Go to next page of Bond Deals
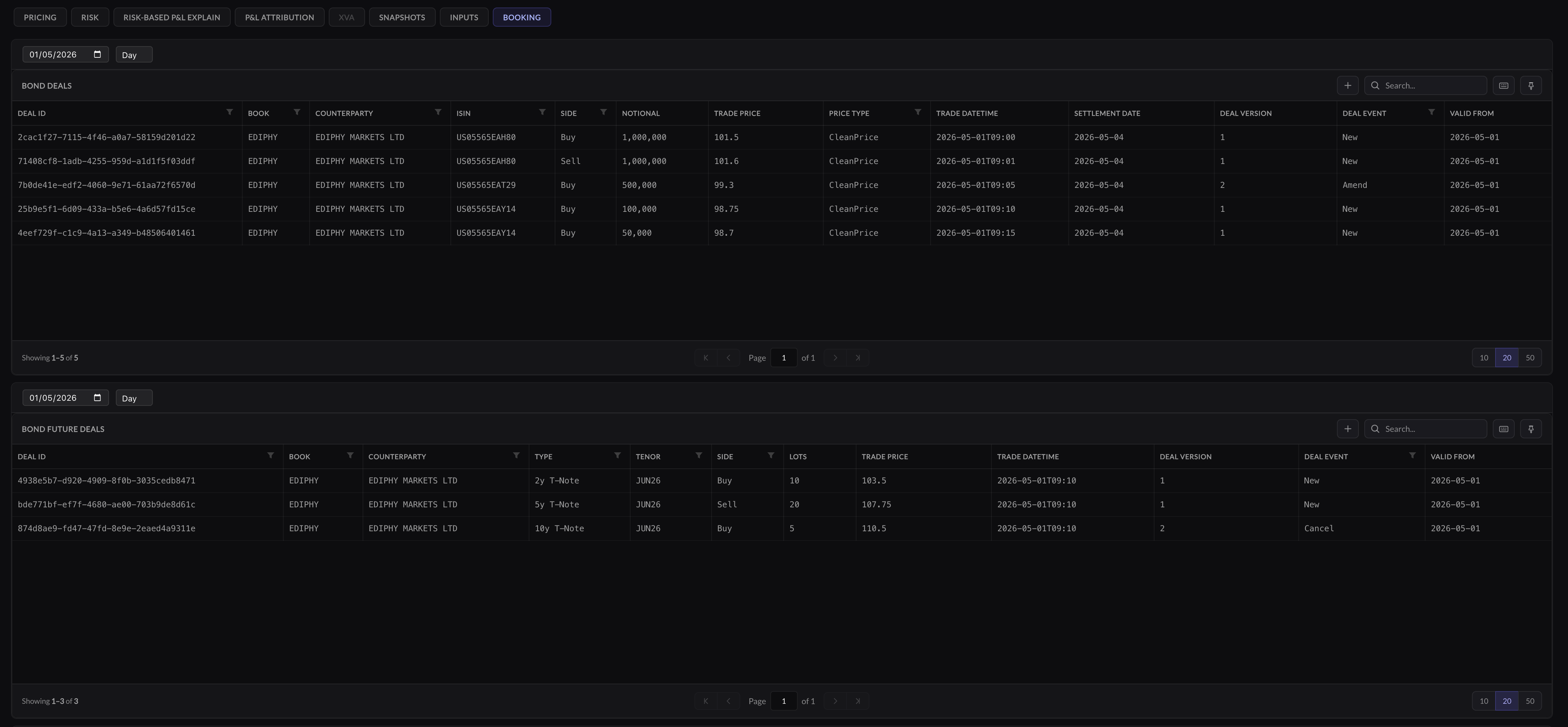1568x727 pixels. pyautogui.click(x=835, y=358)
